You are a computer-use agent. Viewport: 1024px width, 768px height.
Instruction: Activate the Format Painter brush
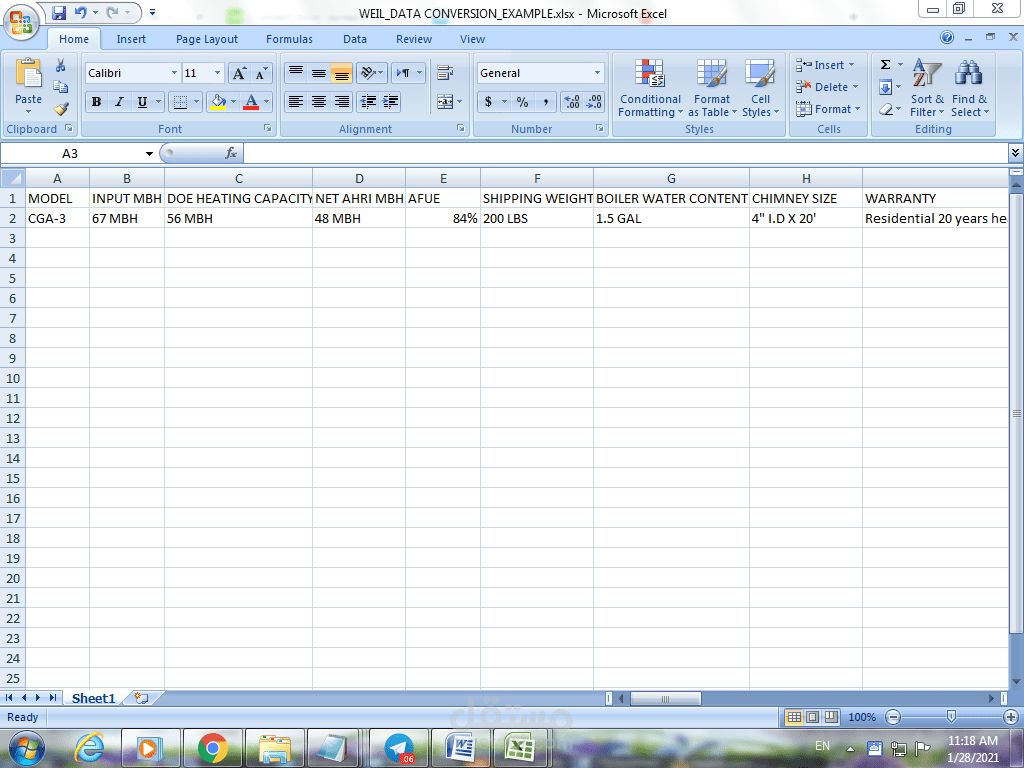(x=61, y=108)
